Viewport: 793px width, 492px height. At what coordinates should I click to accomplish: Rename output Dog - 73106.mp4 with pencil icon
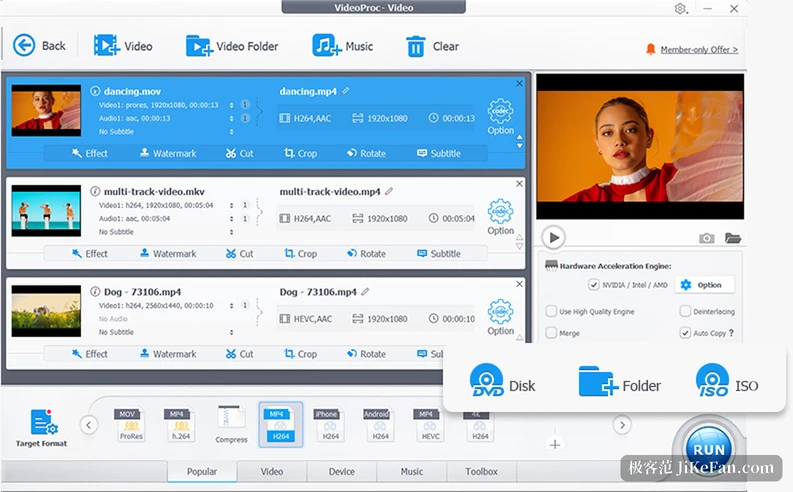coord(365,292)
